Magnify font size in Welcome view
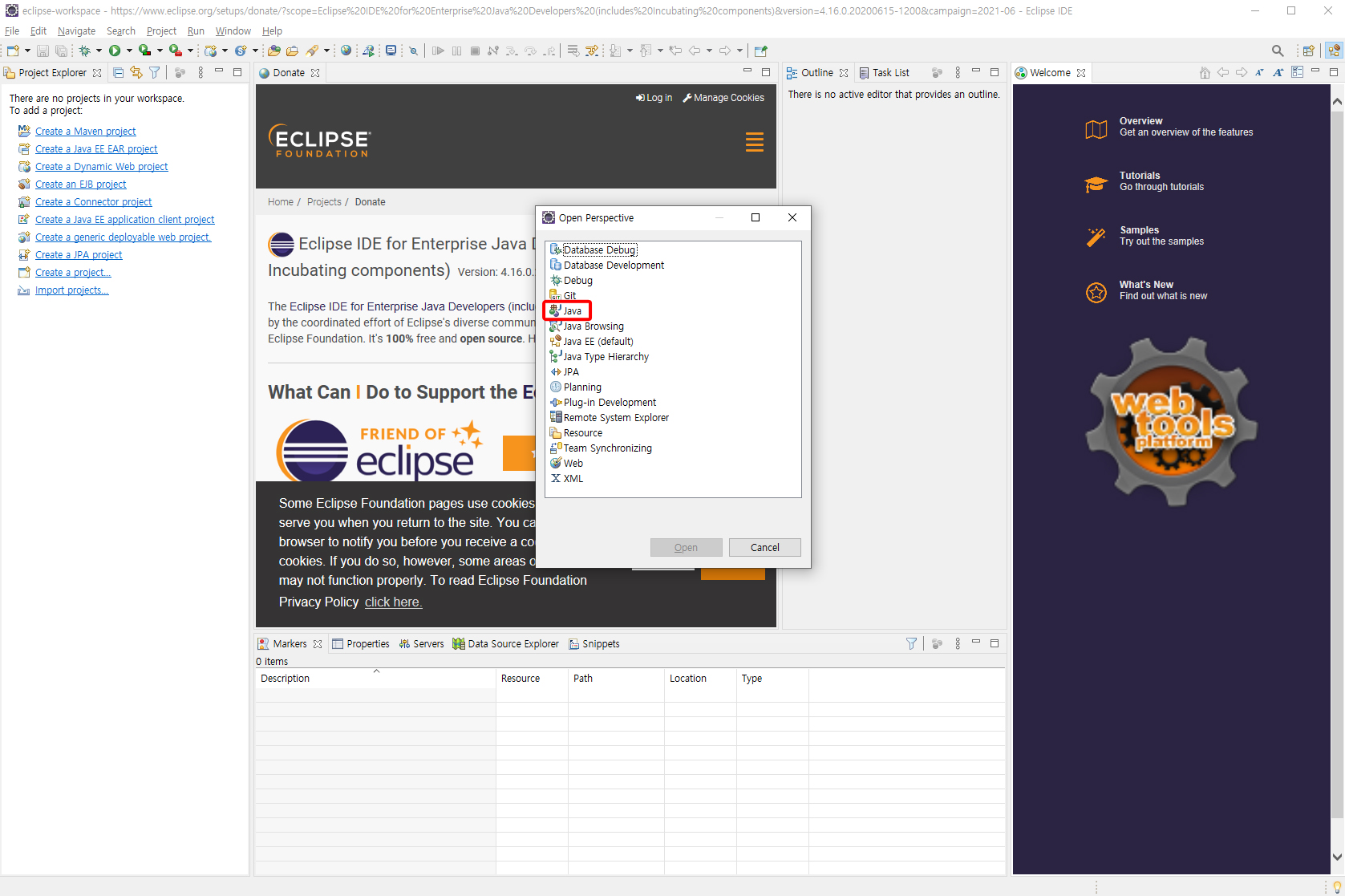 1278,72
